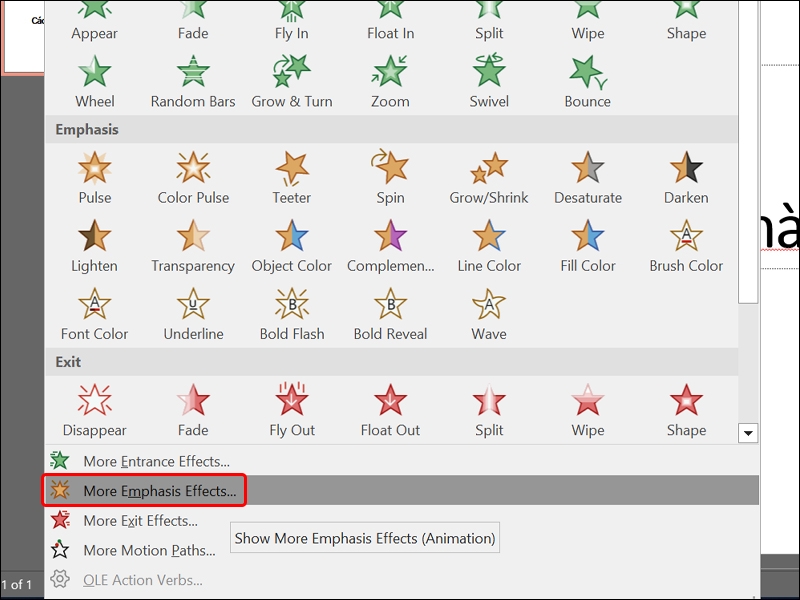
Task: Apply the Desaturate emphasis effect
Action: coord(588,178)
